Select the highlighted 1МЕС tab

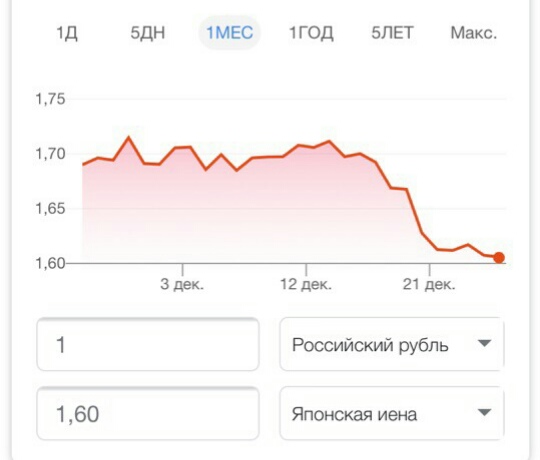coord(230,33)
